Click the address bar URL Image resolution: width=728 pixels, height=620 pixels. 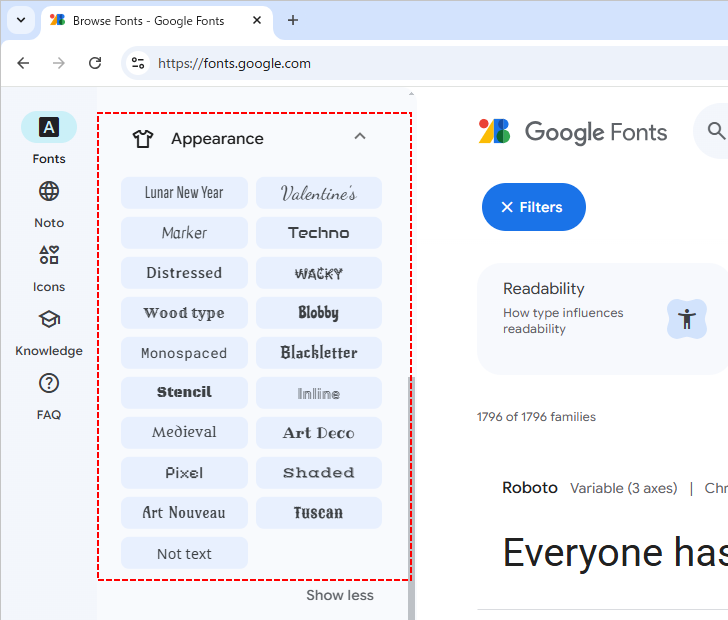coord(234,63)
